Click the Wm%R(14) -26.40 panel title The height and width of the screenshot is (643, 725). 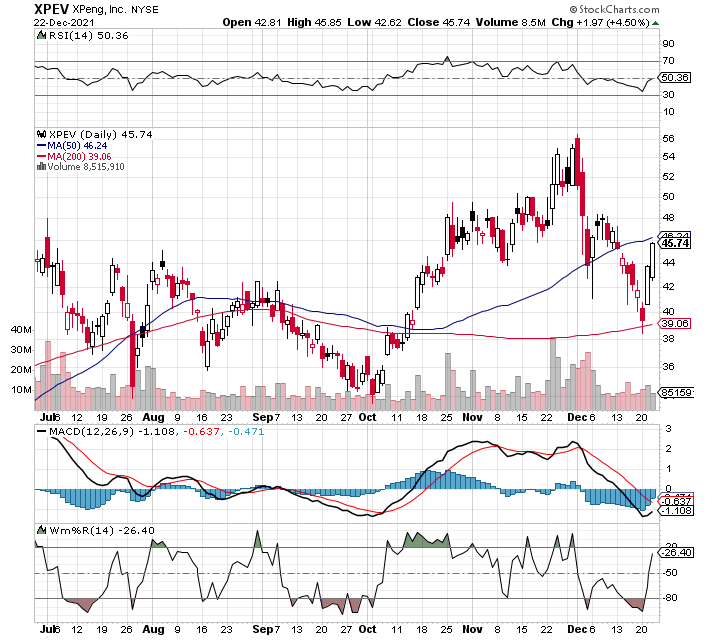[102, 530]
